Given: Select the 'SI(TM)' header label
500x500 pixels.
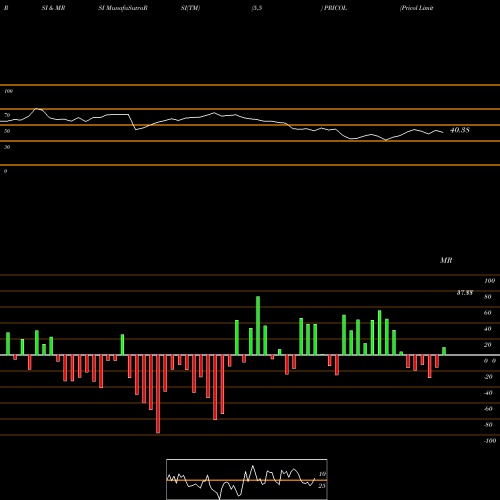Looking at the screenshot, I should (x=190, y=8).
